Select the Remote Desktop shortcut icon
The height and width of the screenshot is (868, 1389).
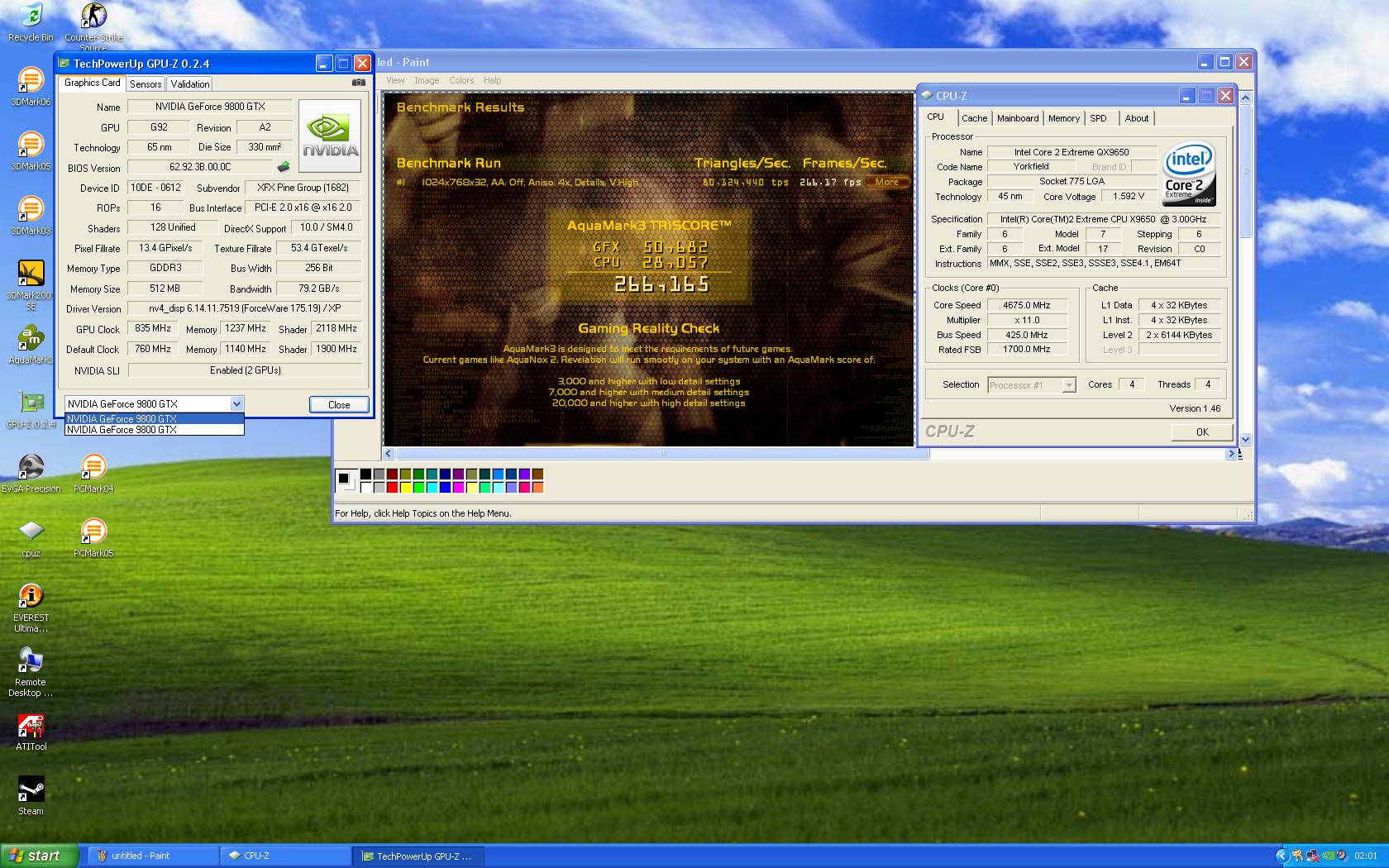(x=31, y=672)
